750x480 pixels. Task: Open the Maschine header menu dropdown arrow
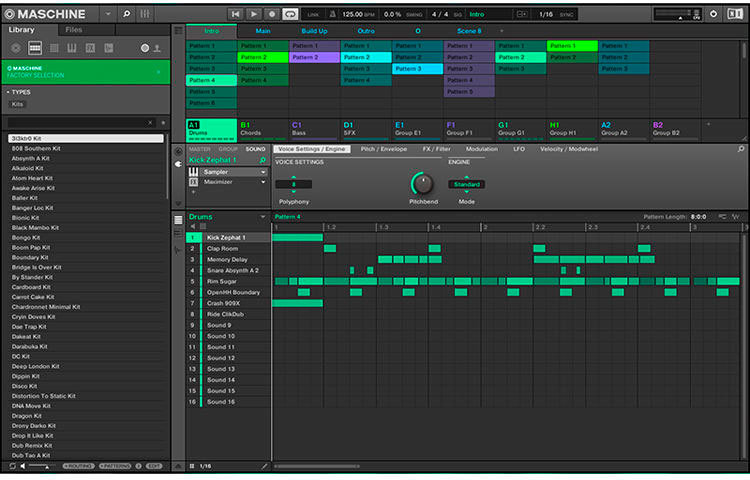(108, 14)
